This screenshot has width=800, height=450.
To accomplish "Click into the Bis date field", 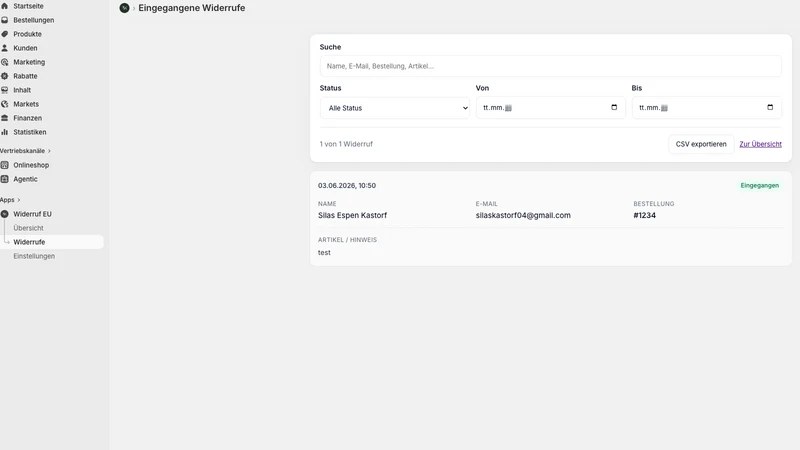I will [x=707, y=108].
